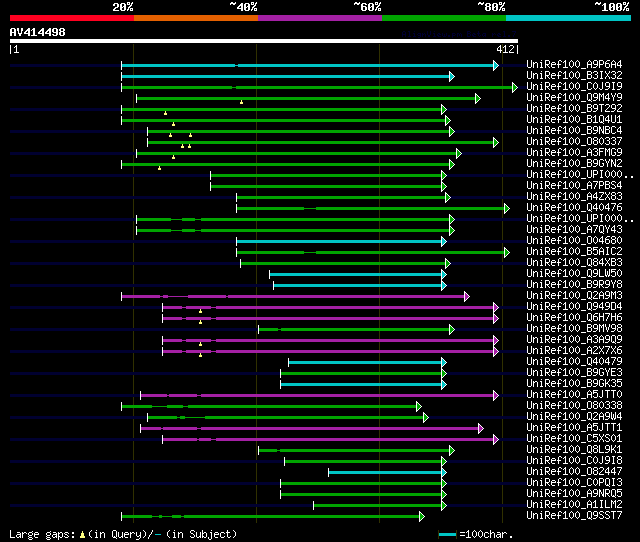
Task: Open hit UniRef100_B3IX32
Action: pos(574,76)
